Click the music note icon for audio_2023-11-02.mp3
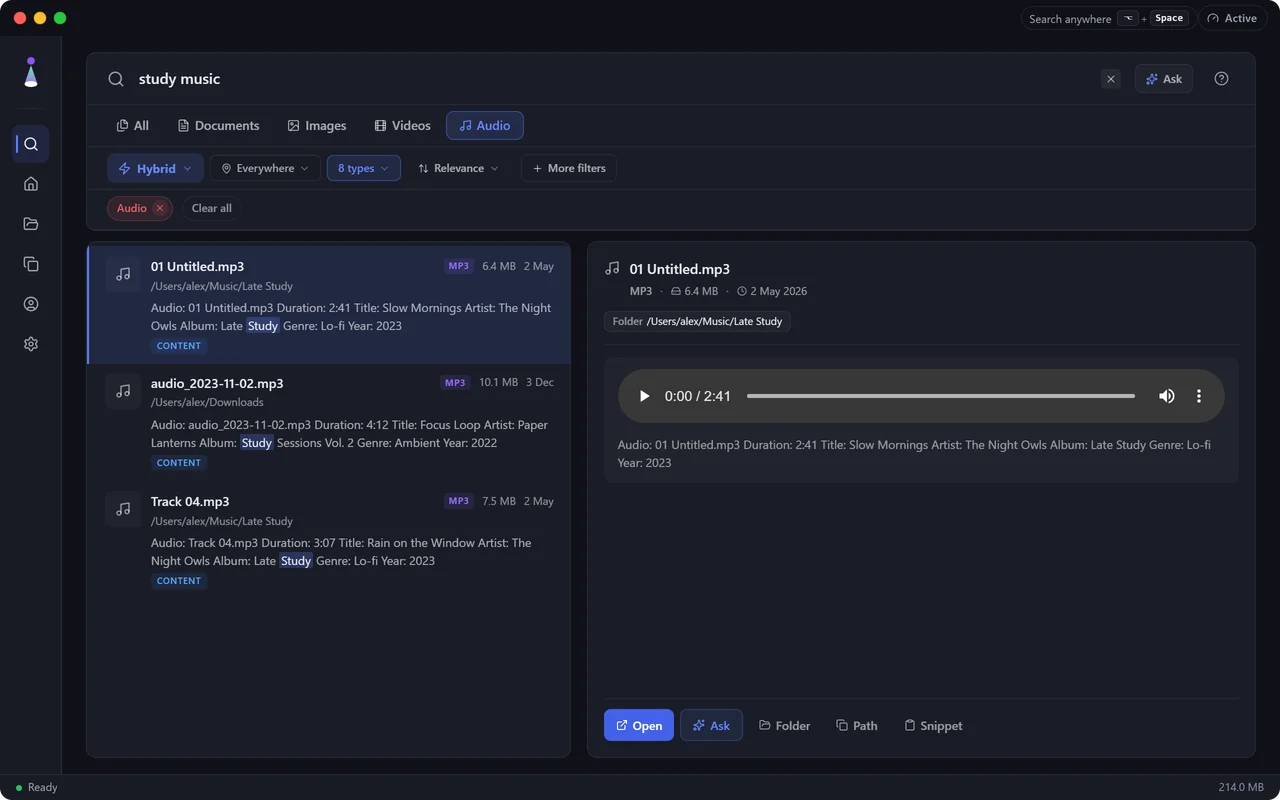 [x=123, y=391]
